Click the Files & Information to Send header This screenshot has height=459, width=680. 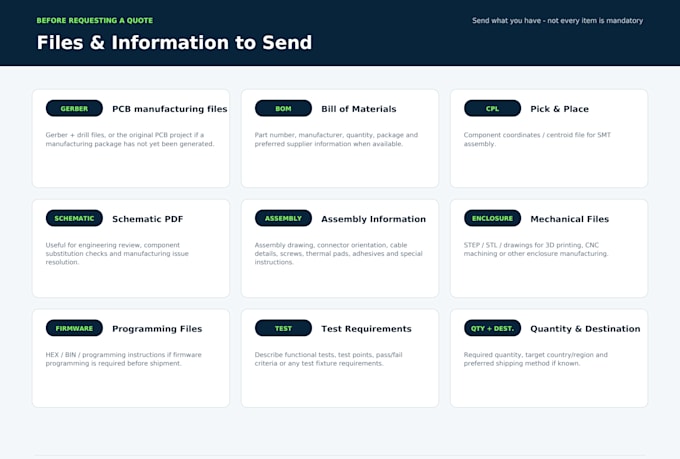point(174,43)
